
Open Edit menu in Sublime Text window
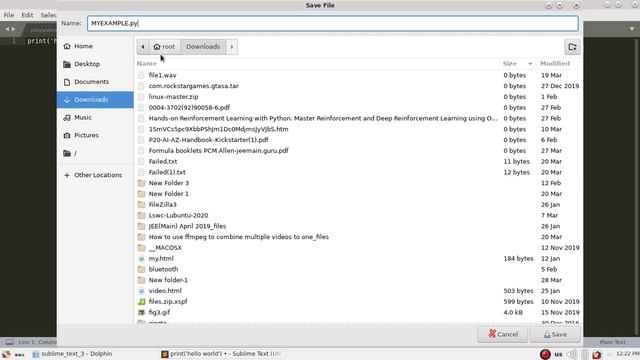coord(27,15)
